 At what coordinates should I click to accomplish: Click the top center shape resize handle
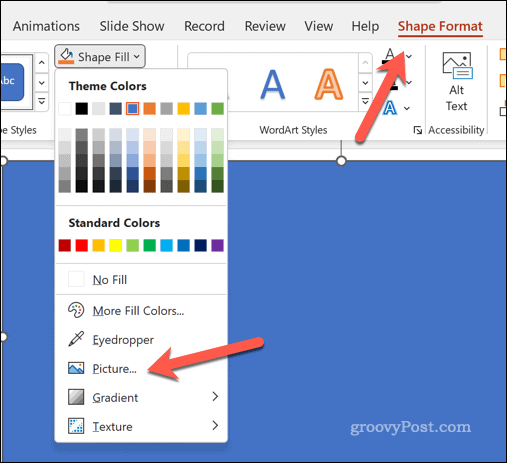(341, 161)
